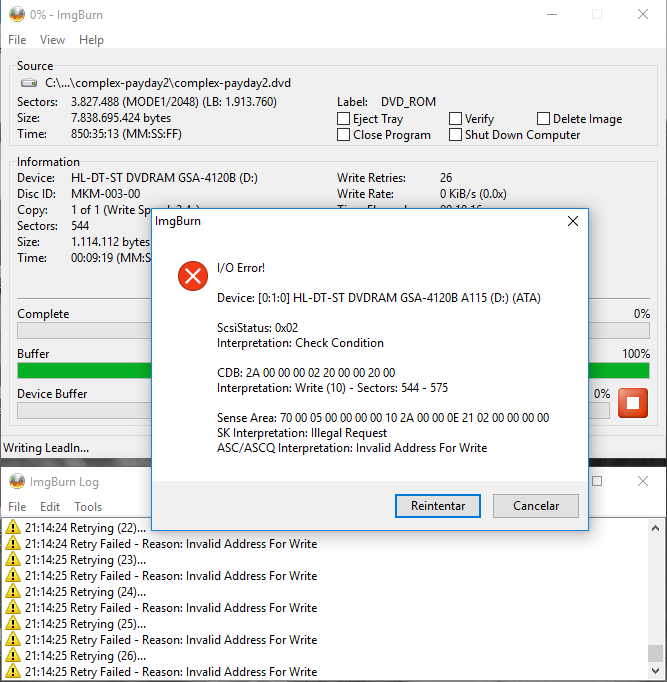Click 'Interpretation: Check Condition' text
Viewport: 667px width, 682px height.
click(300, 343)
